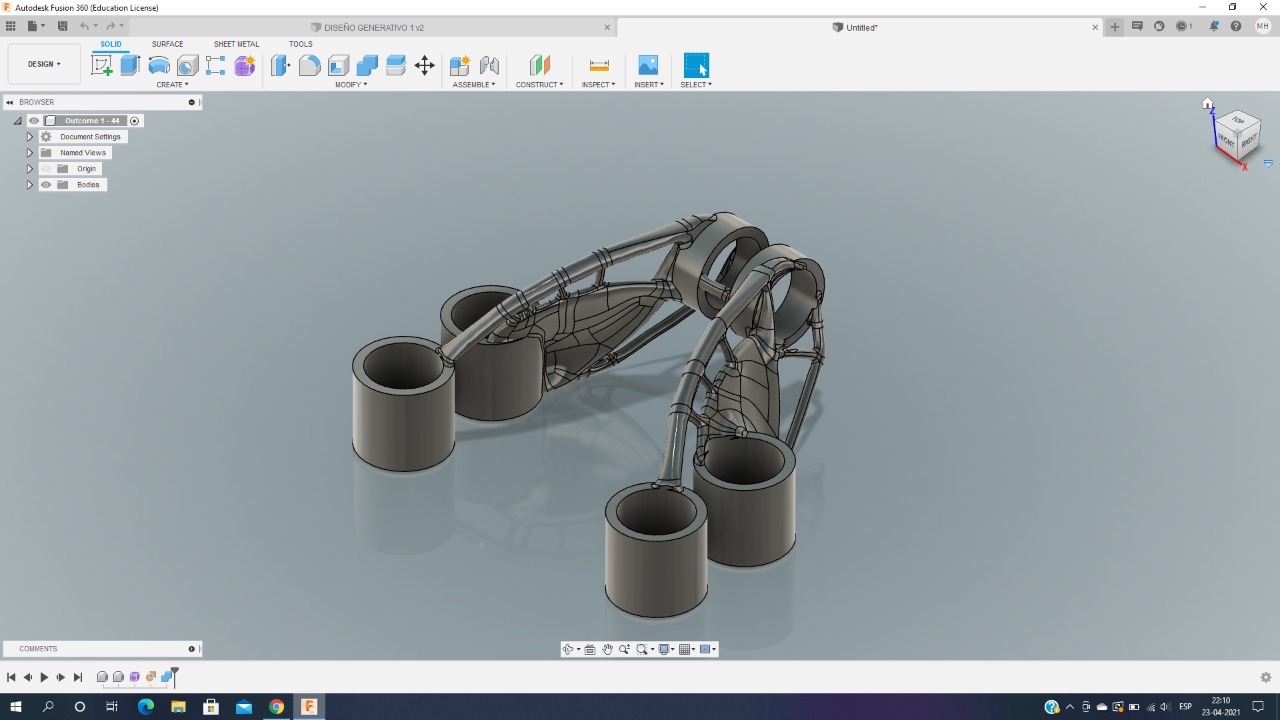Choose the Create Form tool
Screen dimensions: 1280x720
point(245,66)
